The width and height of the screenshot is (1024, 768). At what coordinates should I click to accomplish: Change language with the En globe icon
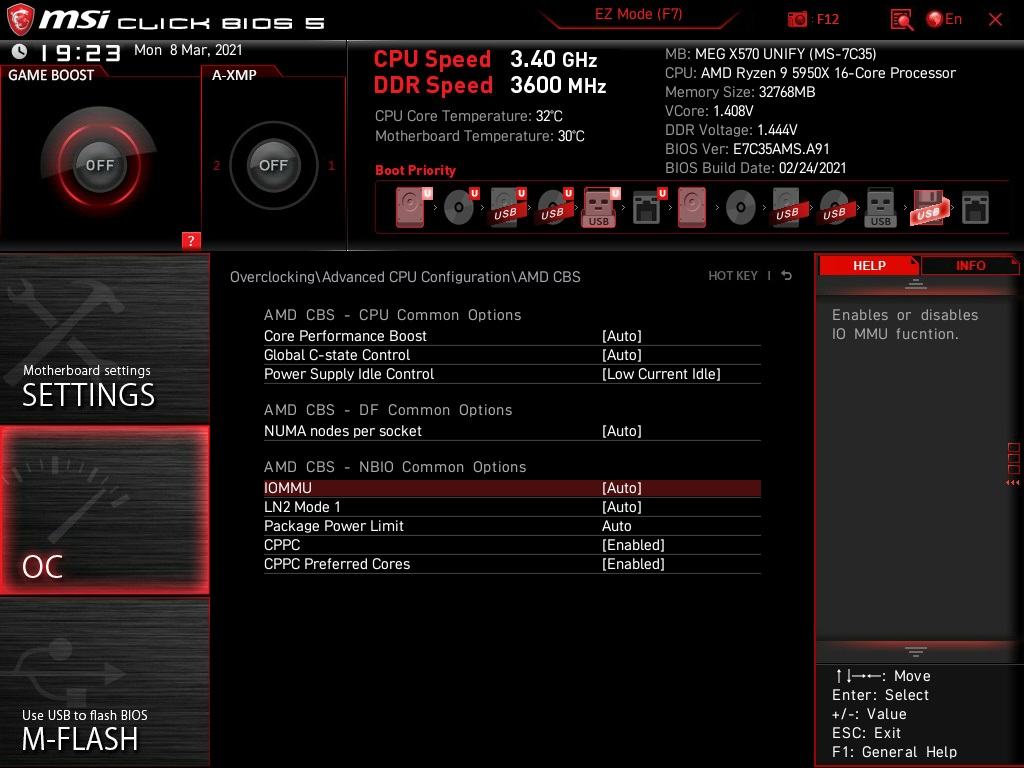(944, 19)
